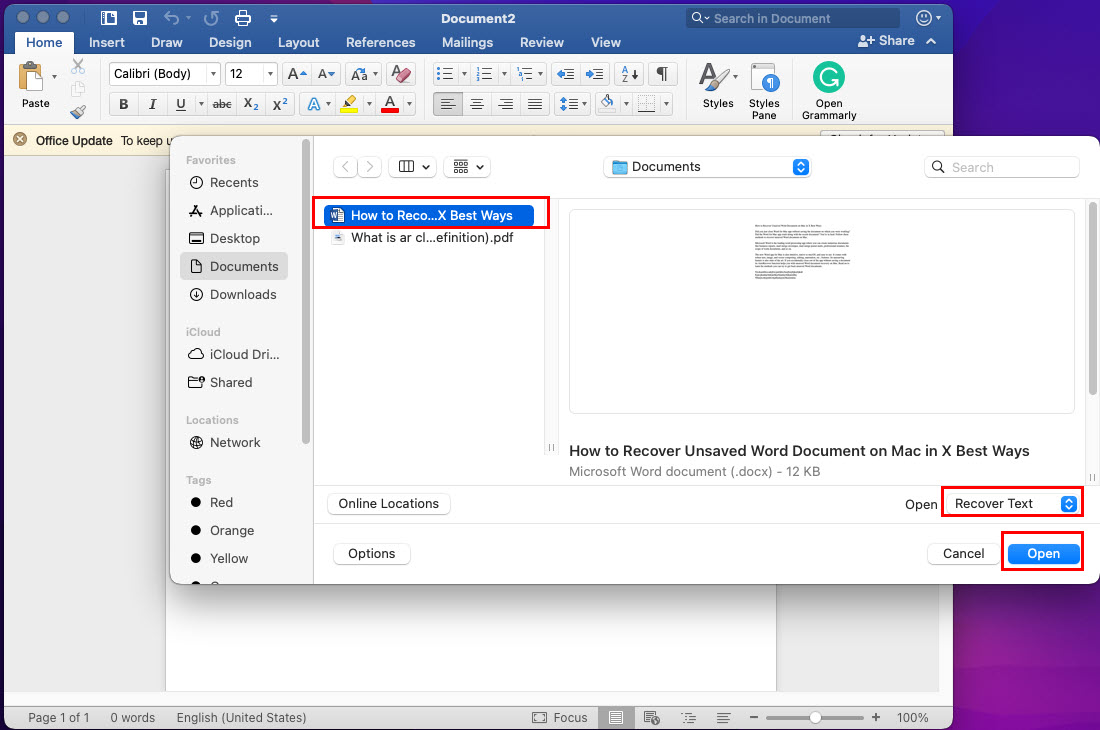Click the Print icon in title bar

pyautogui.click(x=242, y=18)
